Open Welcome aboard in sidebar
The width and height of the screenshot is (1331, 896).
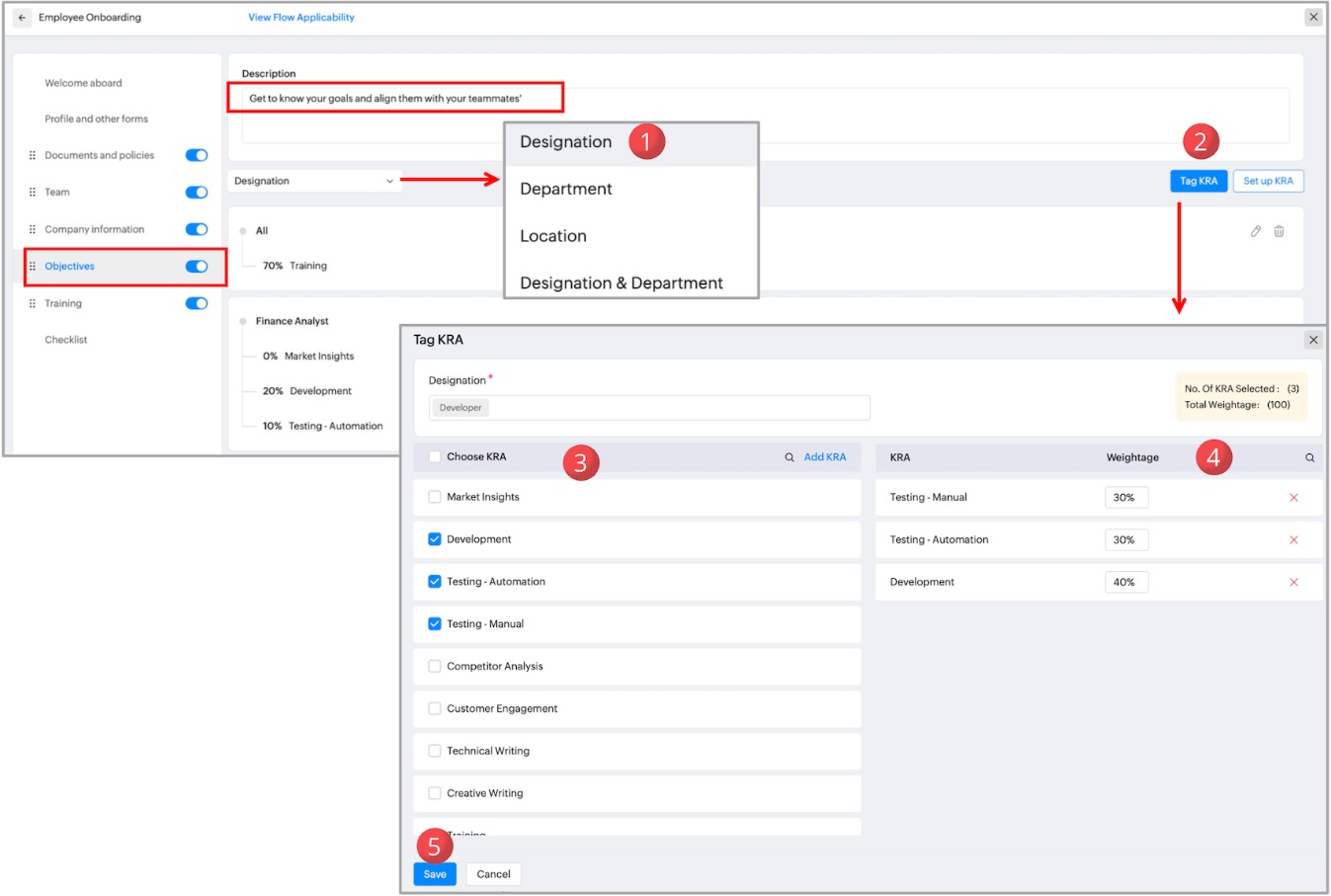point(83,83)
